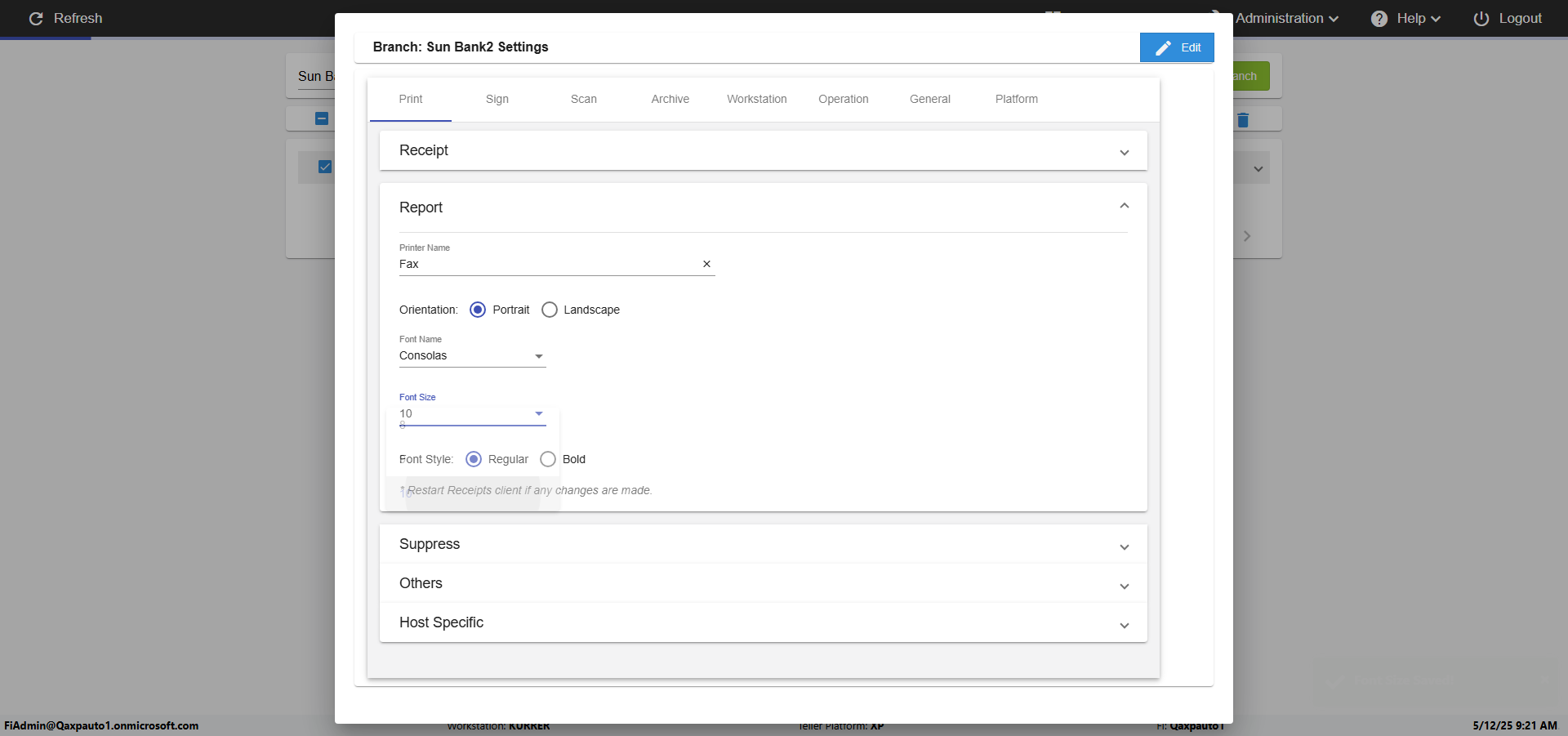Click the trash delete icon
This screenshot has width=1568, height=736.
(1243, 120)
